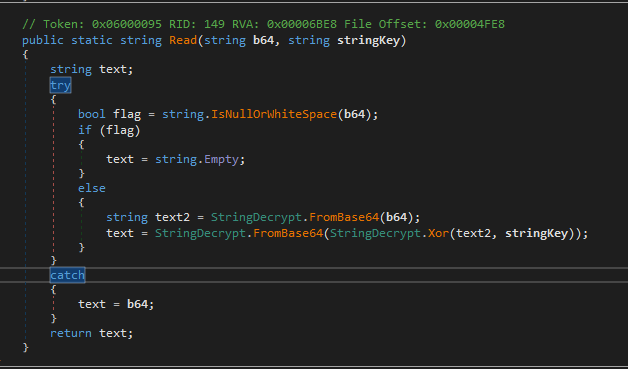Click the highlighted try keyword

pos(60,85)
